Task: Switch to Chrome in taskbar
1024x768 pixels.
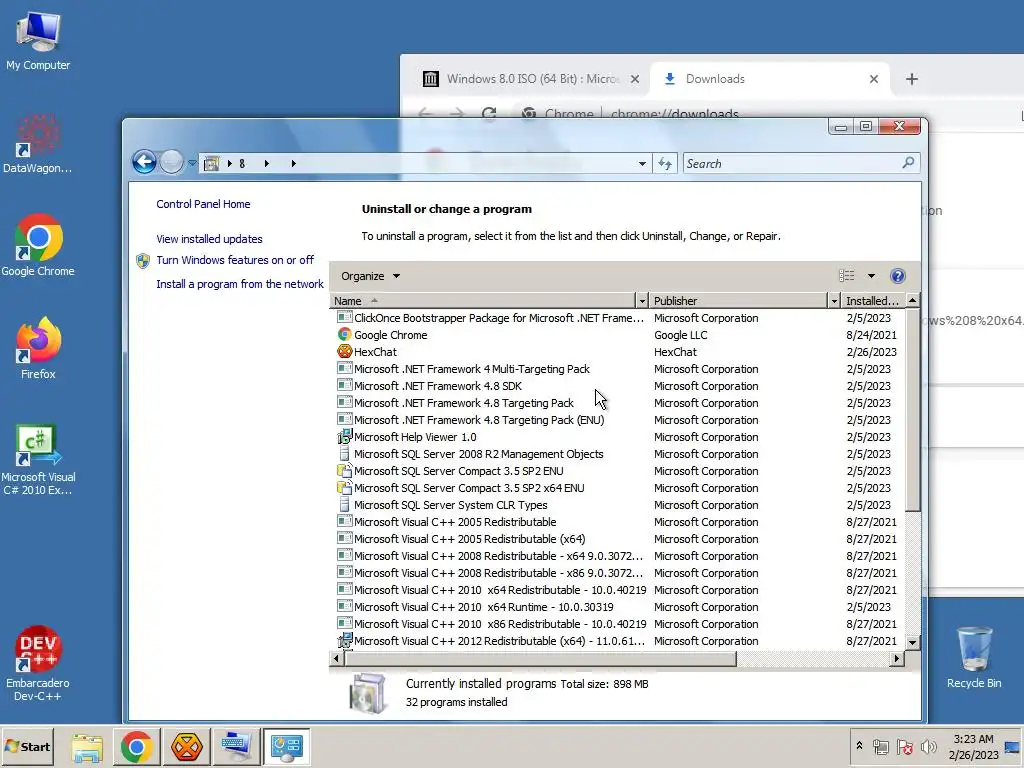Action: tap(136, 746)
